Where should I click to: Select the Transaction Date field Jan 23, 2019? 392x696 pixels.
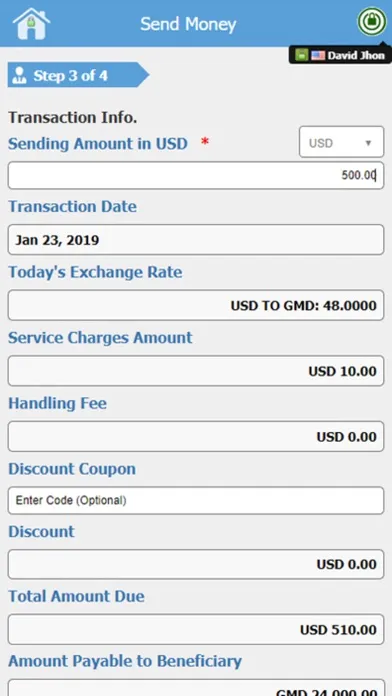coord(196,240)
